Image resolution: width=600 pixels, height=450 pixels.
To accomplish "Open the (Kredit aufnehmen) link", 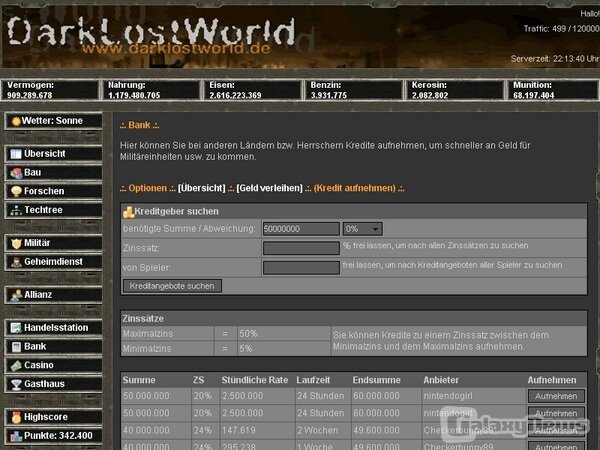I will (355, 188).
